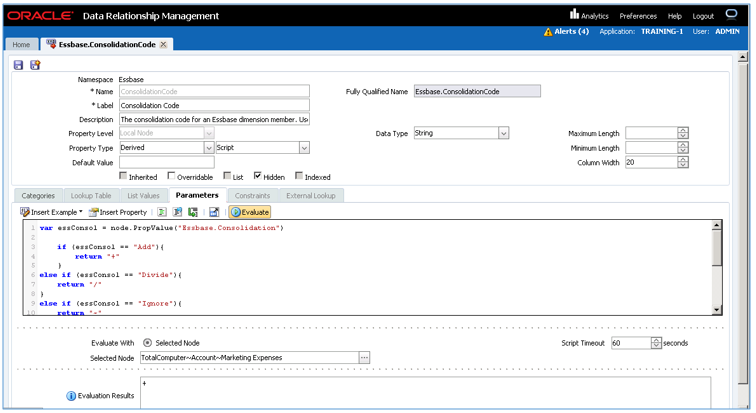Click the page scrollbar up arrow
This screenshot has height=413, width=756.
tap(743, 57)
